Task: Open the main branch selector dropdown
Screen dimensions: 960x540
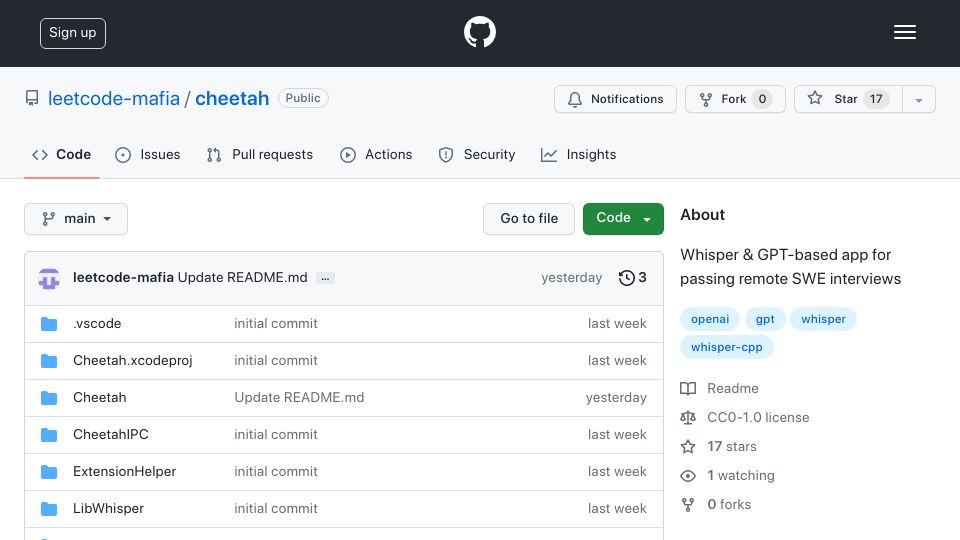Action: pos(76,219)
